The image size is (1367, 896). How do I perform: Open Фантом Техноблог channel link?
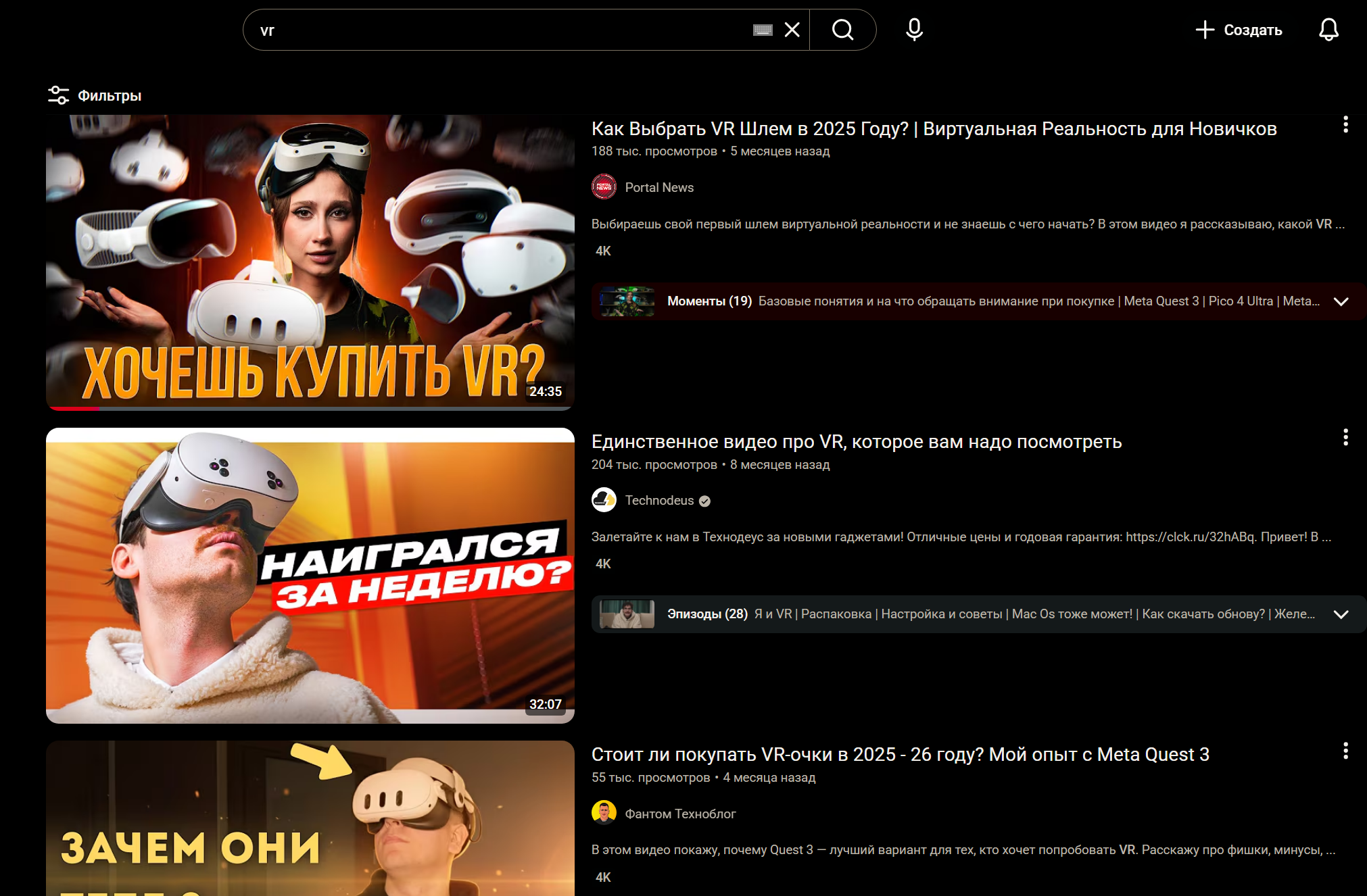tap(680, 814)
